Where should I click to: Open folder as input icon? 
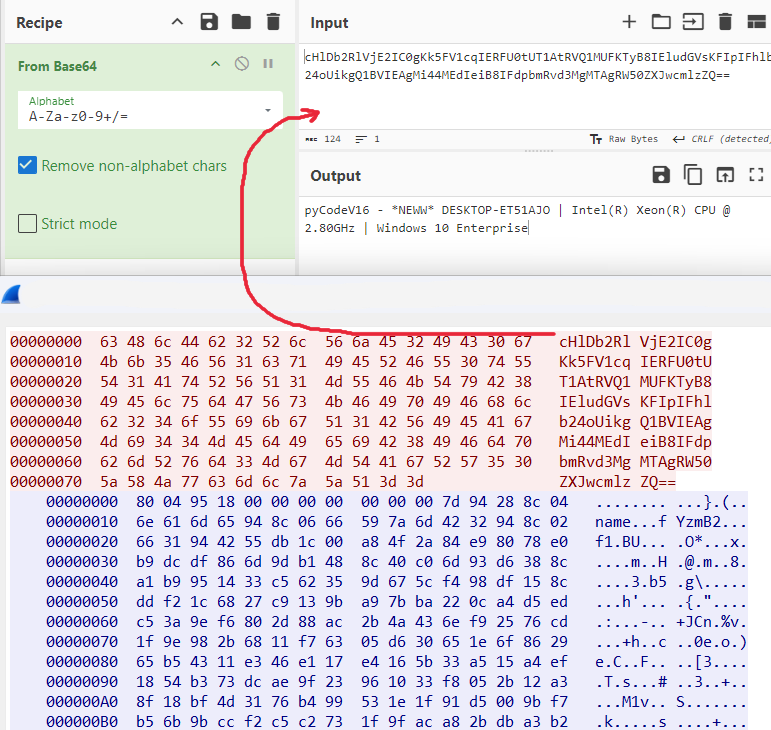[x=661, y=22]
